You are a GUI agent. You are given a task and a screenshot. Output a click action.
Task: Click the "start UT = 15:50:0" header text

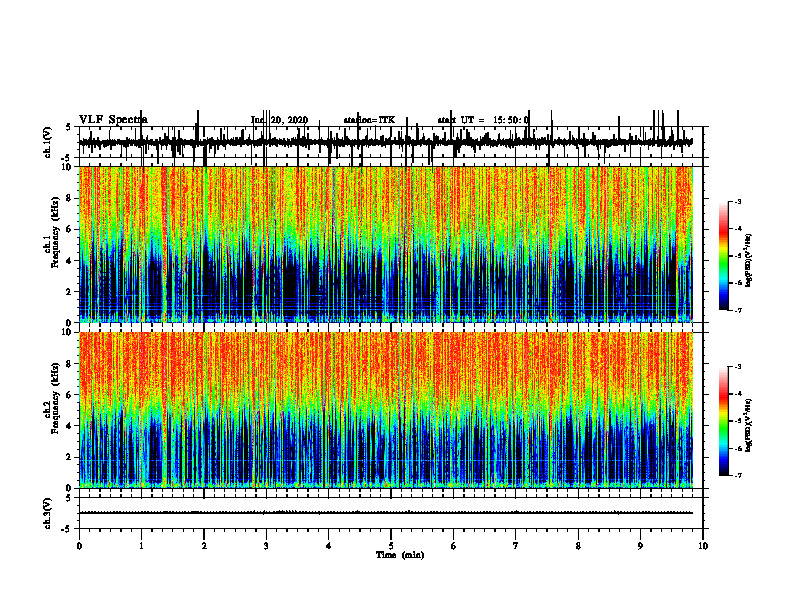[483, 120]
